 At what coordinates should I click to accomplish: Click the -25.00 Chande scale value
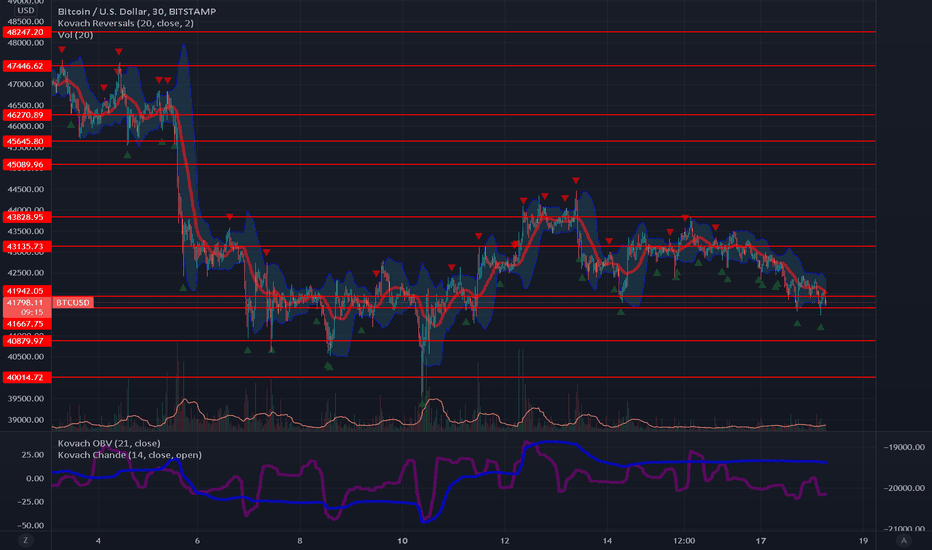click(30, 502)
